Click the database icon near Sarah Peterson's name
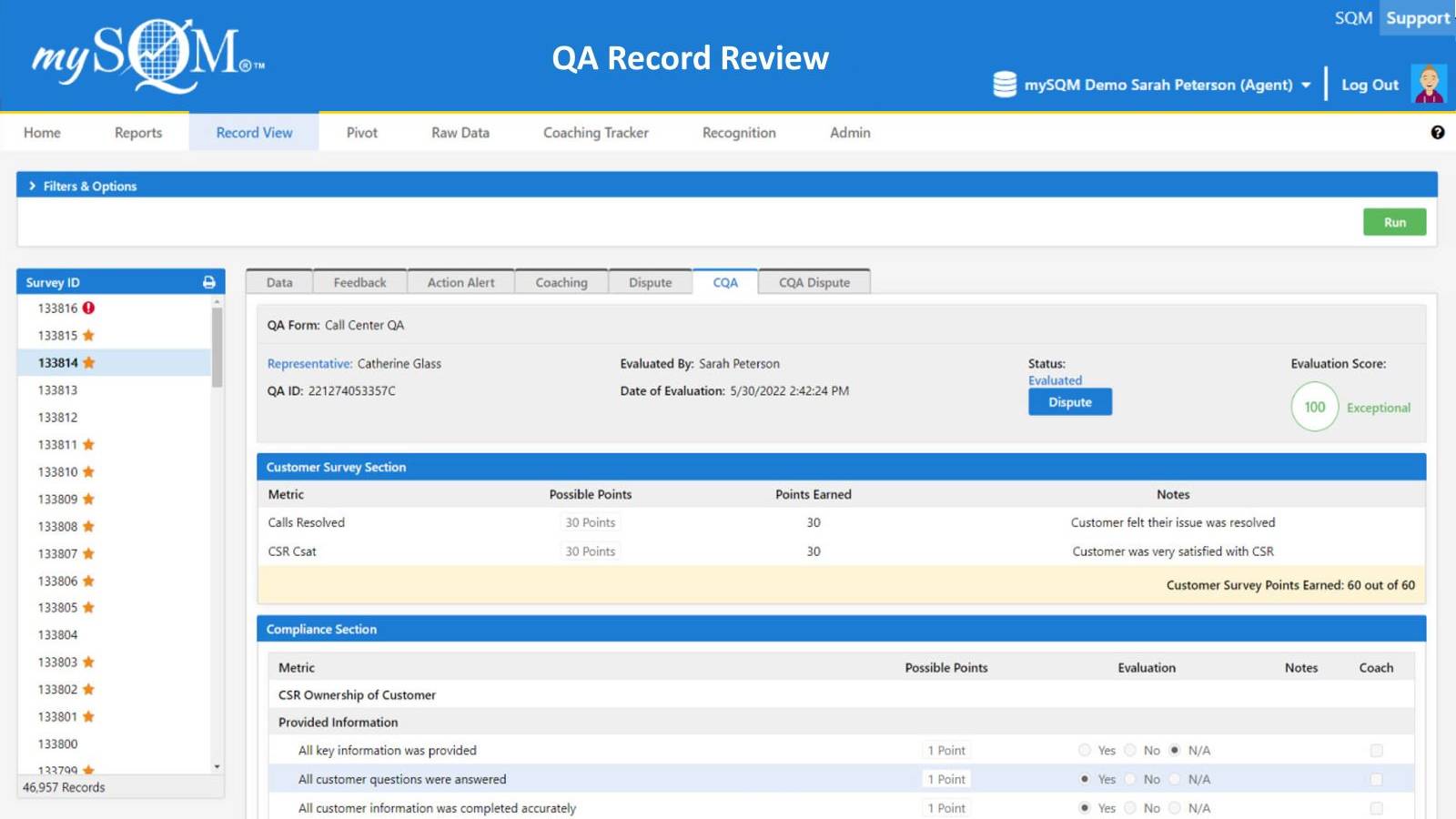 pos(1004,84)
